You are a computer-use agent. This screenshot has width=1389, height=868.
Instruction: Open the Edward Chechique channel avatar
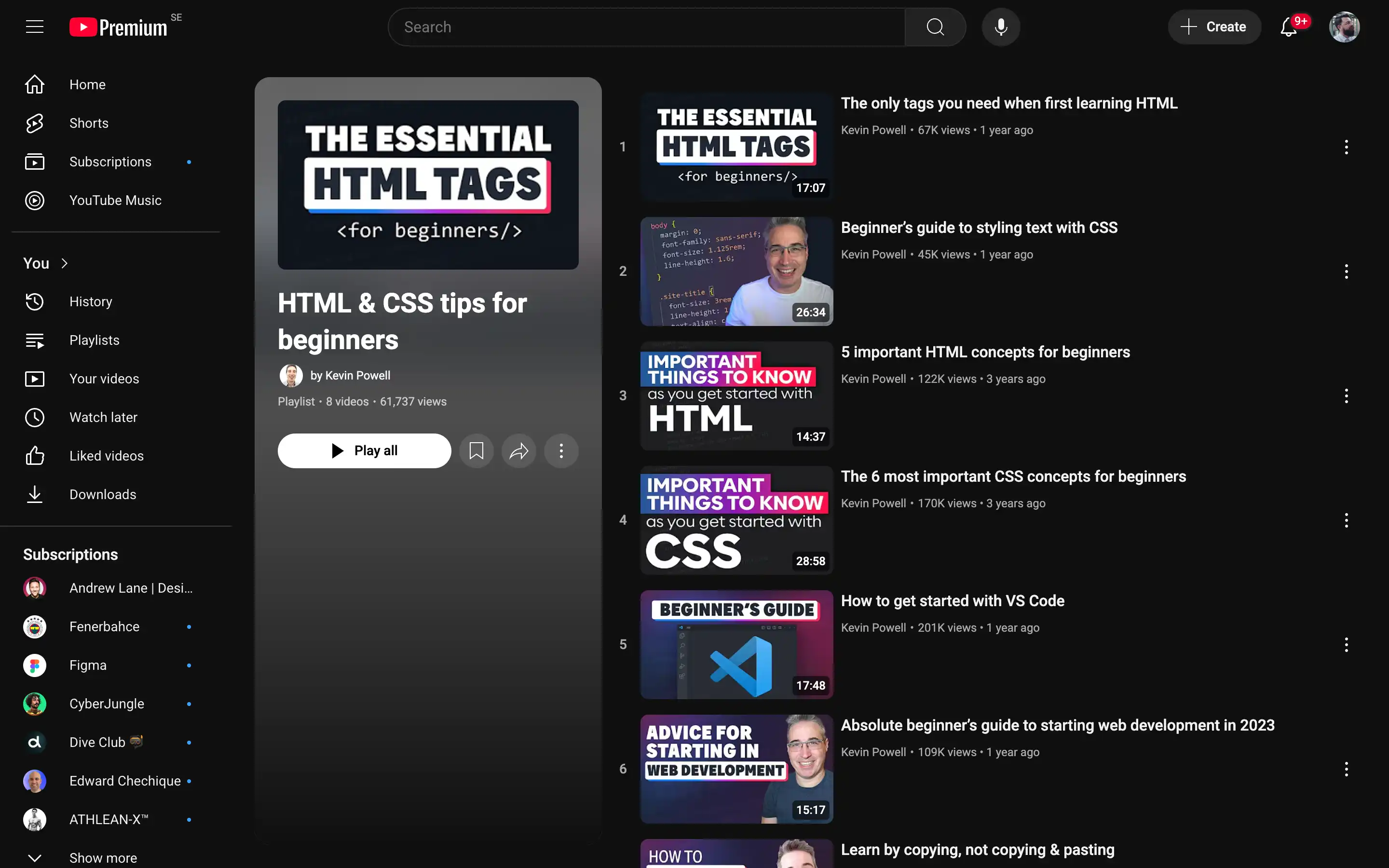click(34, 781)
